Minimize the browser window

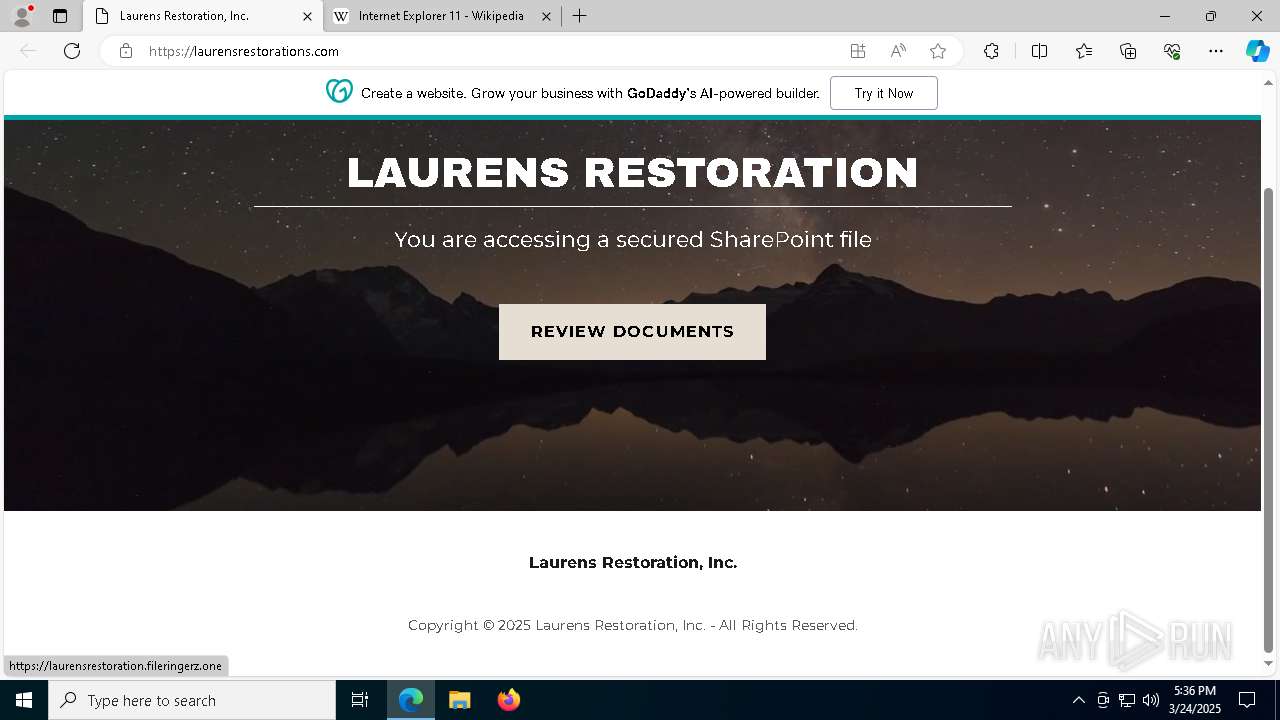tap(1164, 16)
